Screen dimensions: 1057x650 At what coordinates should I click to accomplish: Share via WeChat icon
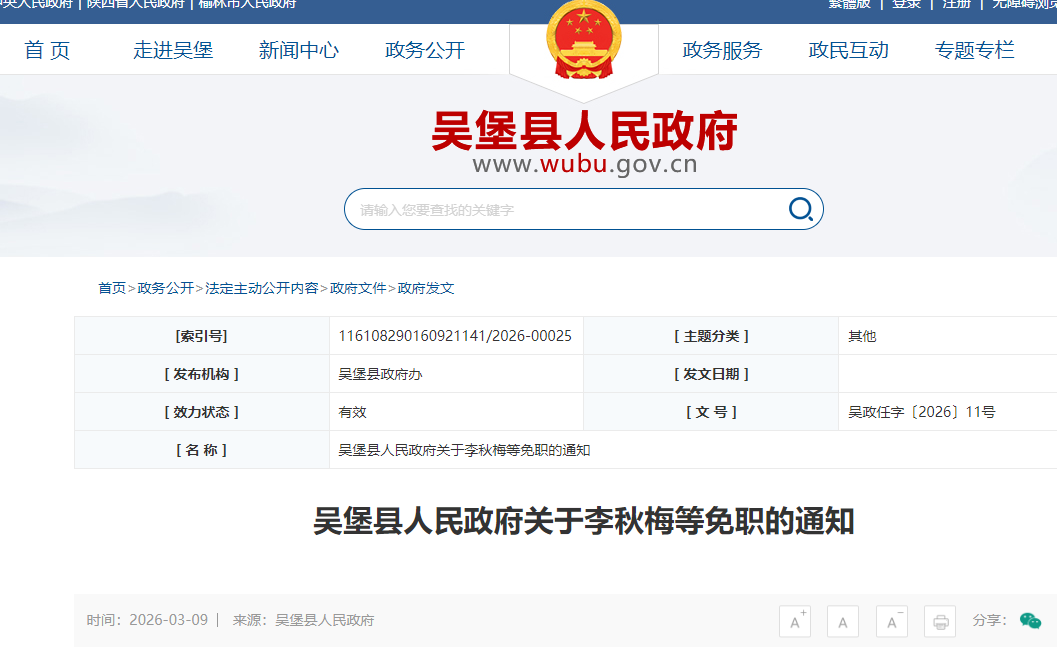(x=1030, y=621)
